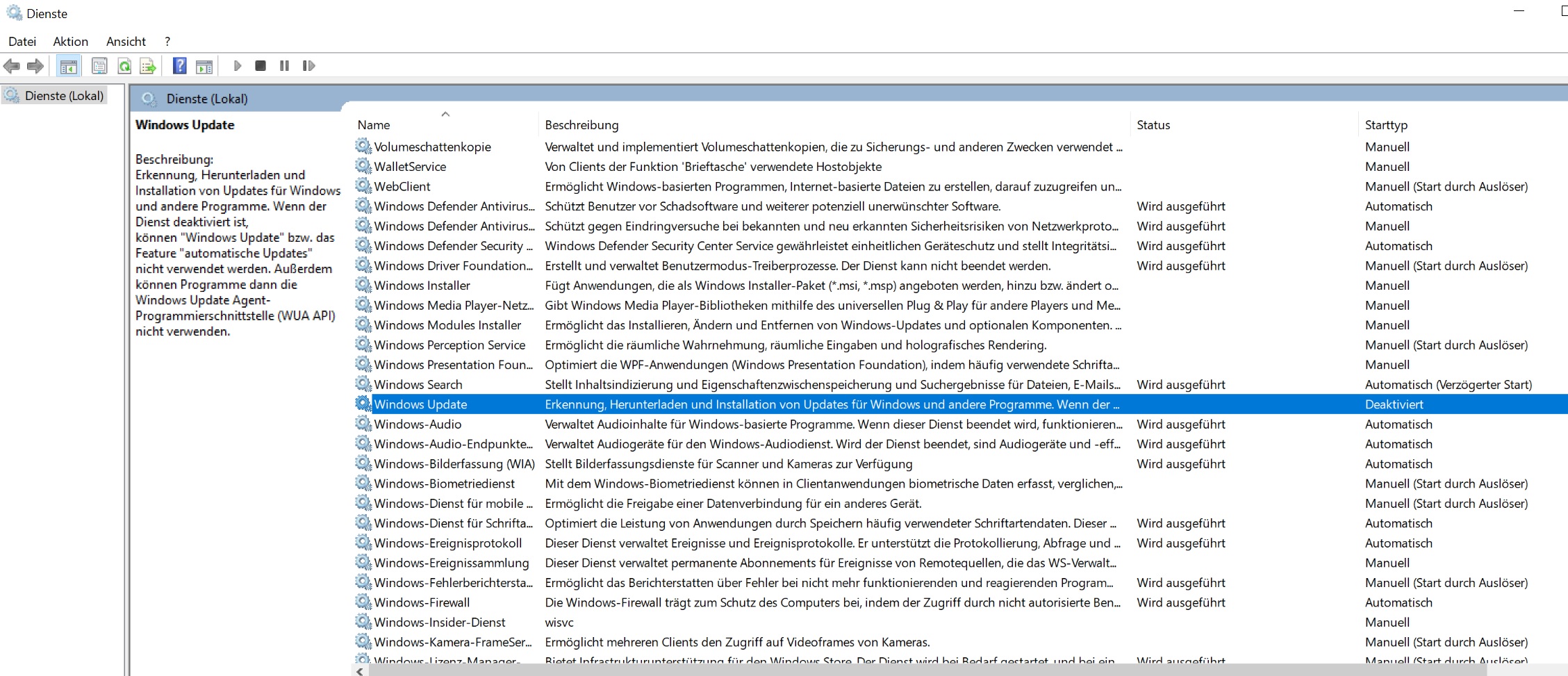
Task: Select the Windows-Dienst für Schrifta service name
Action: pyautogui.click(x=454, y=523)
